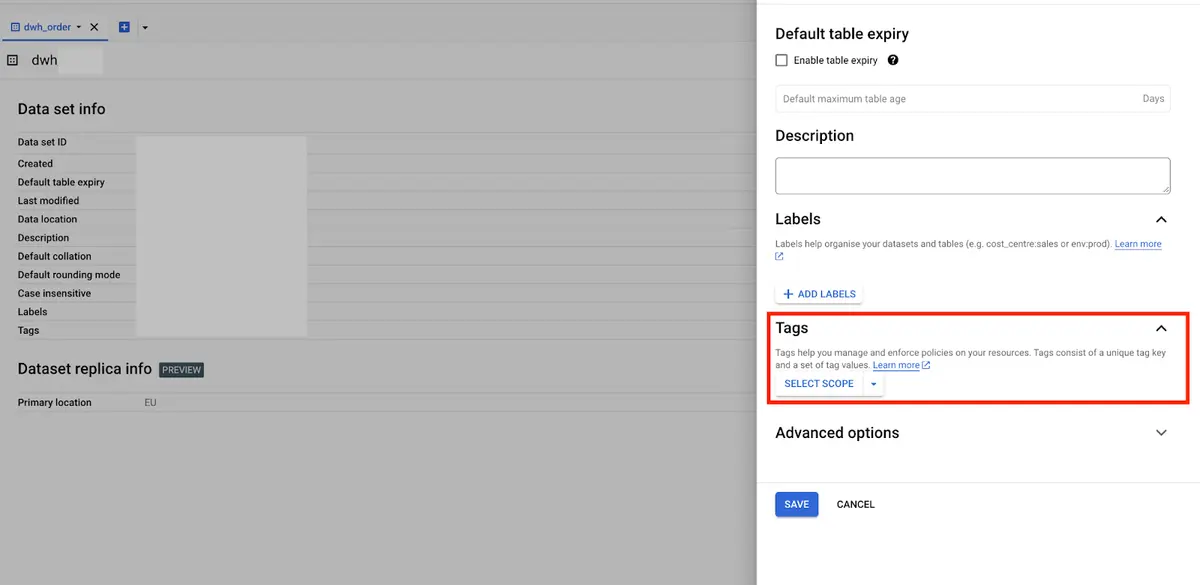Click the PREVIEW badge beside Dataset replica info
The image size is (1200, 585).
pyautogui.click(x=181, y=370)
